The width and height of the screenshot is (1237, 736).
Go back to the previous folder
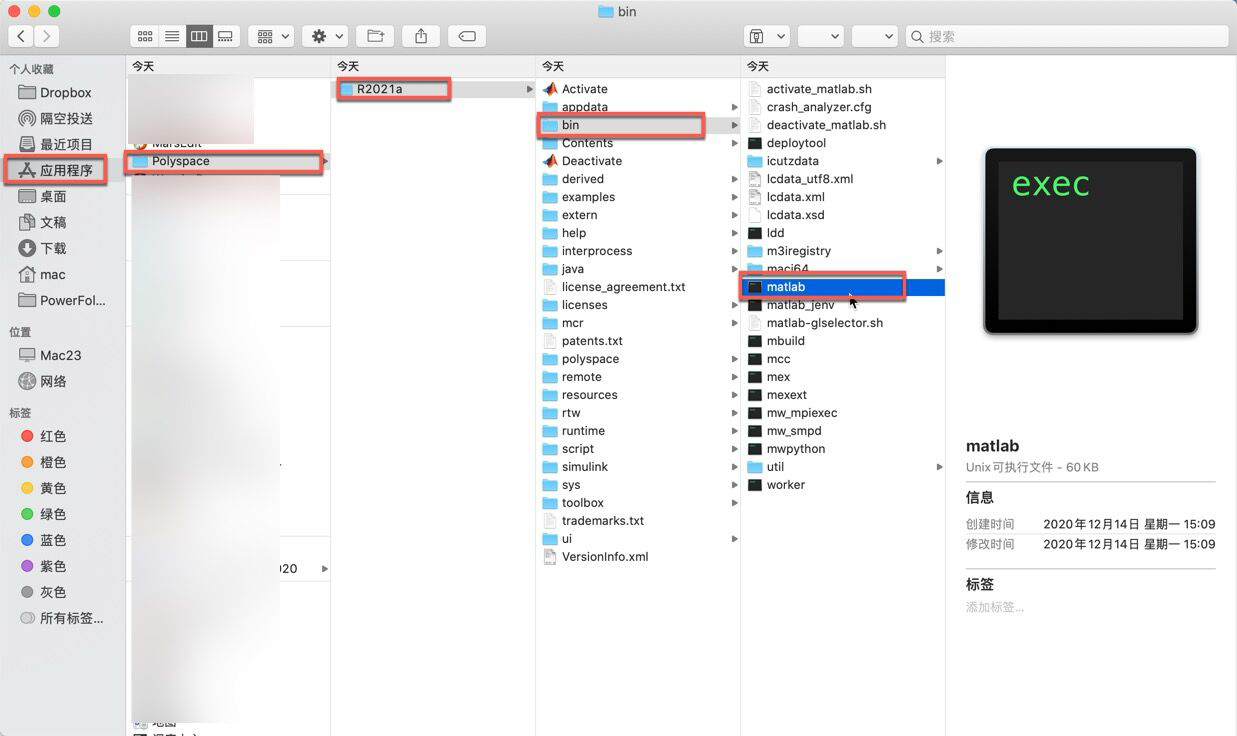pos(21,36)
